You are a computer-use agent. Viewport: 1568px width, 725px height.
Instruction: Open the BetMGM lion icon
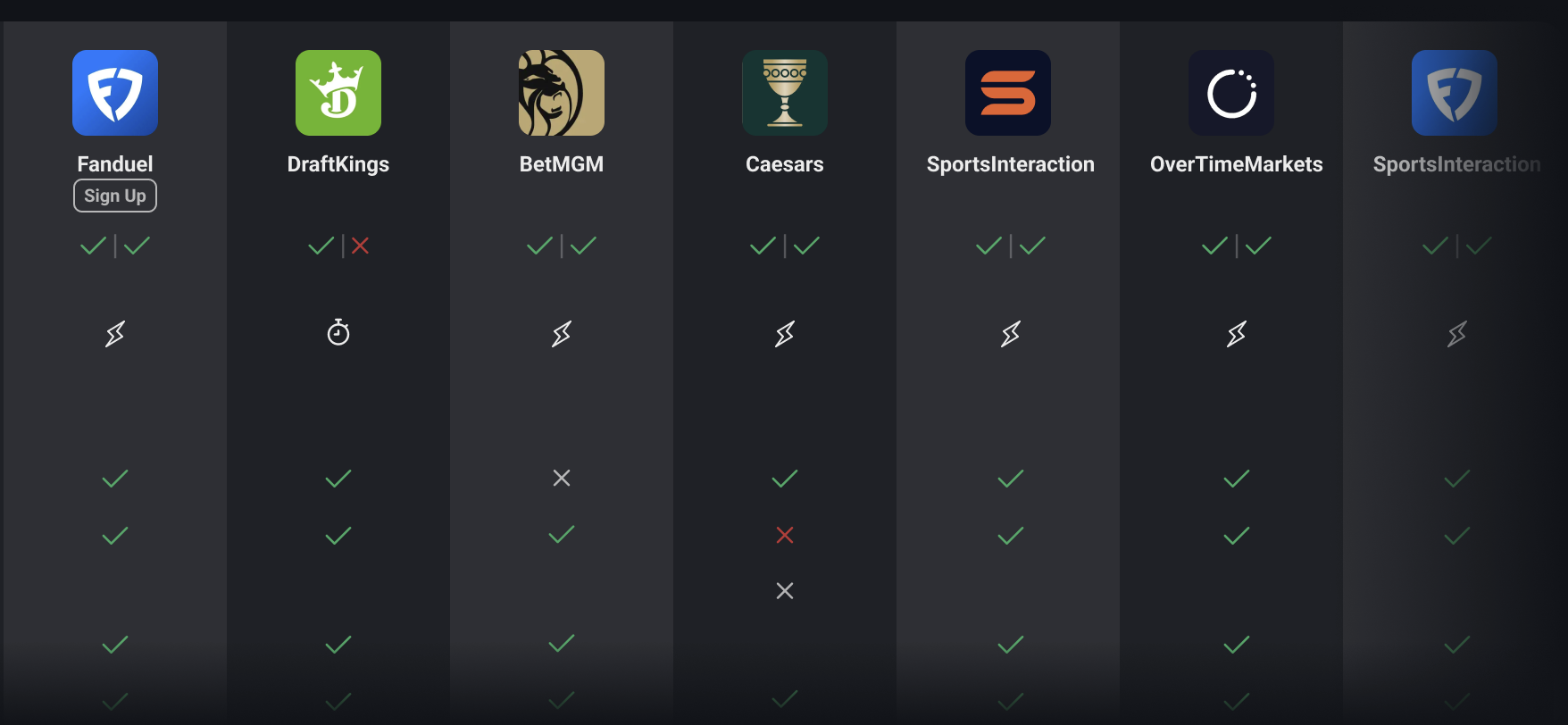(562, 92)
